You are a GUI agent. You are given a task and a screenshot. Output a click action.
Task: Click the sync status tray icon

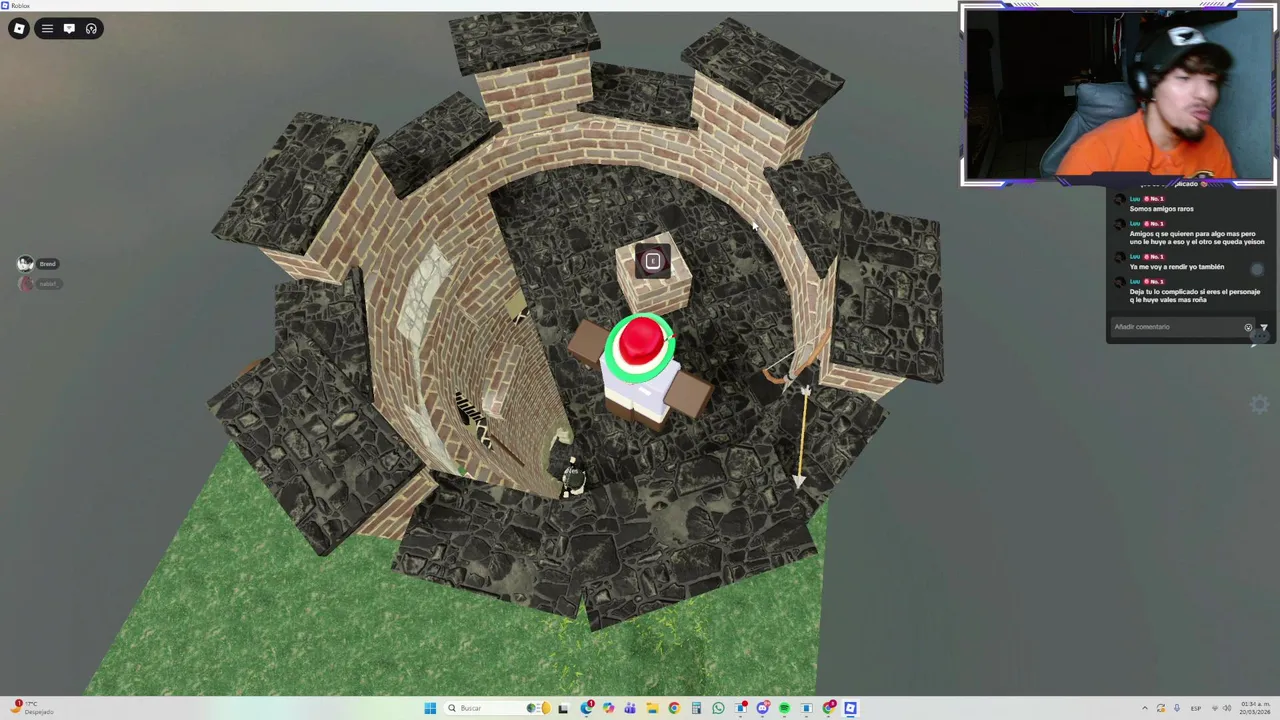(x=1161, y=708)
